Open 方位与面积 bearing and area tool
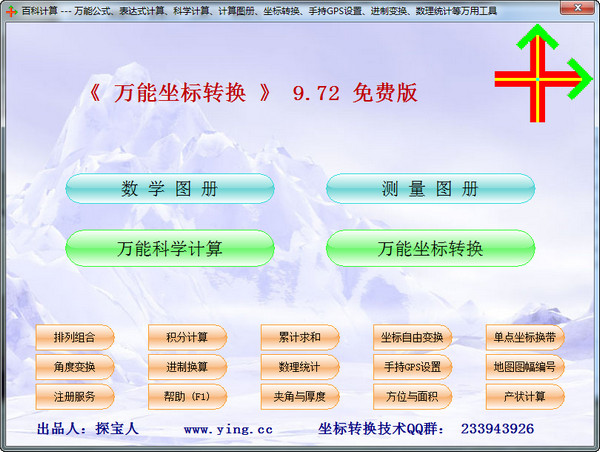600x452 pixels. click(x=412, y=397)
